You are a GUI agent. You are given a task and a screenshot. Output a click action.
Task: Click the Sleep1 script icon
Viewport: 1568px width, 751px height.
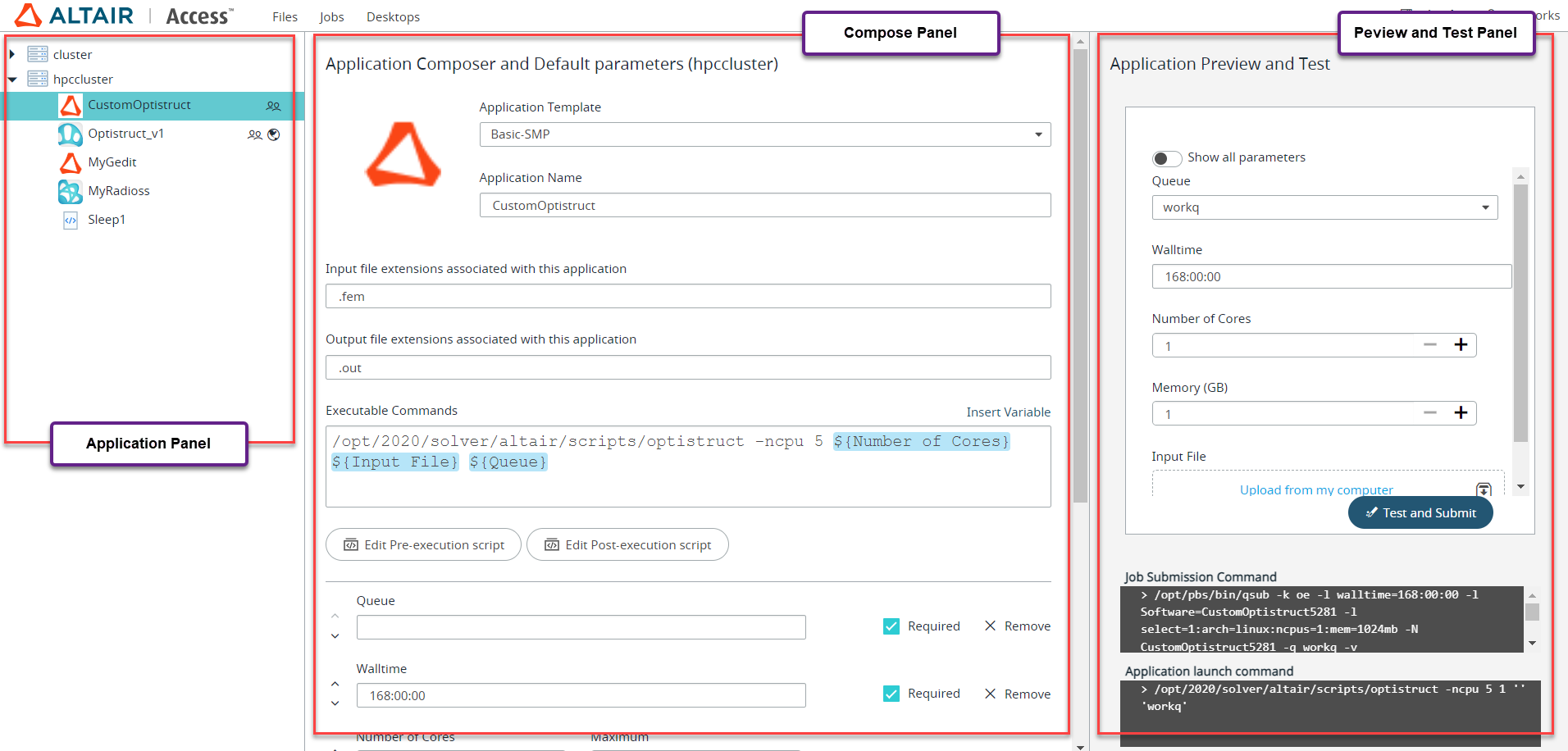(71, 220)
